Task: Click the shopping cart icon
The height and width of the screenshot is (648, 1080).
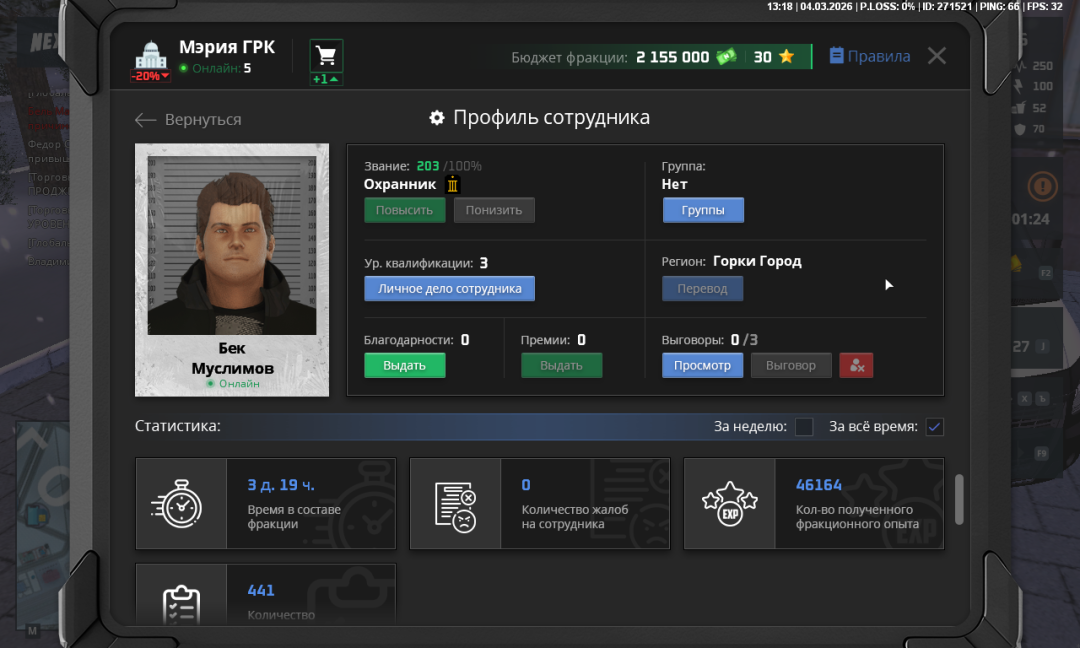Action: tap(326, 54)
